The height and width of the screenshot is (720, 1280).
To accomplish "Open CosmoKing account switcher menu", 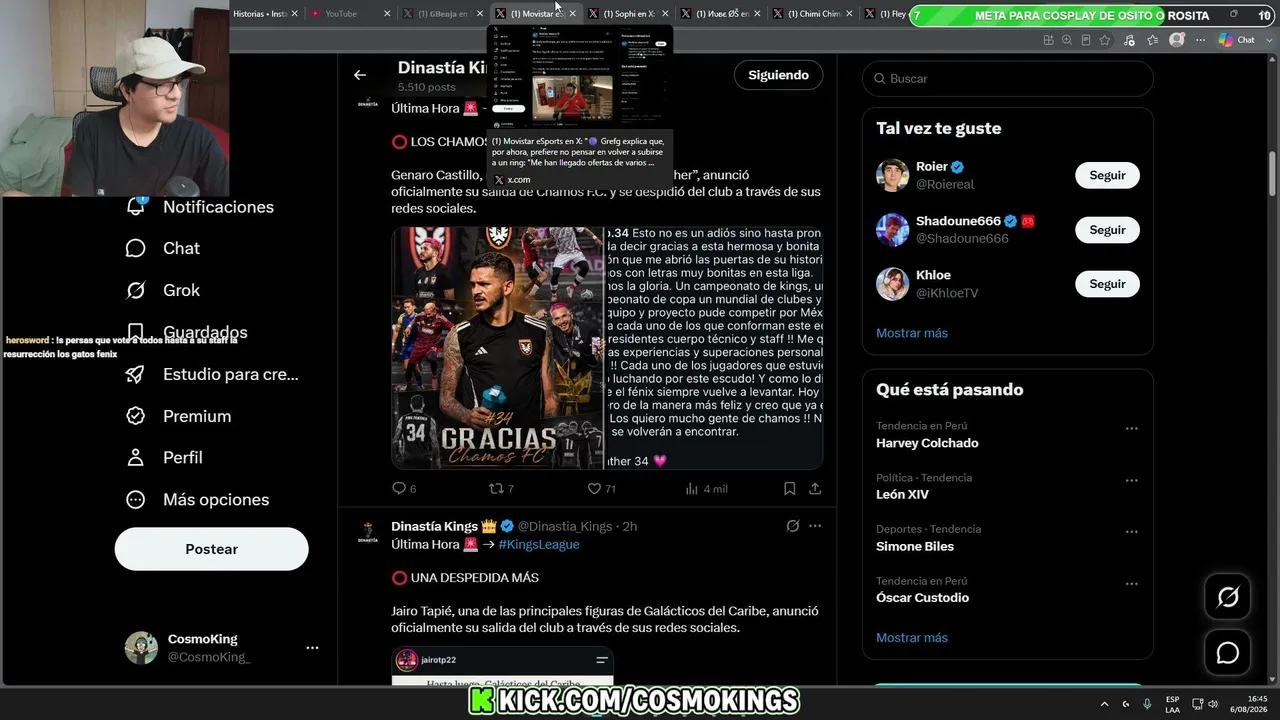I will coord(312,648).
